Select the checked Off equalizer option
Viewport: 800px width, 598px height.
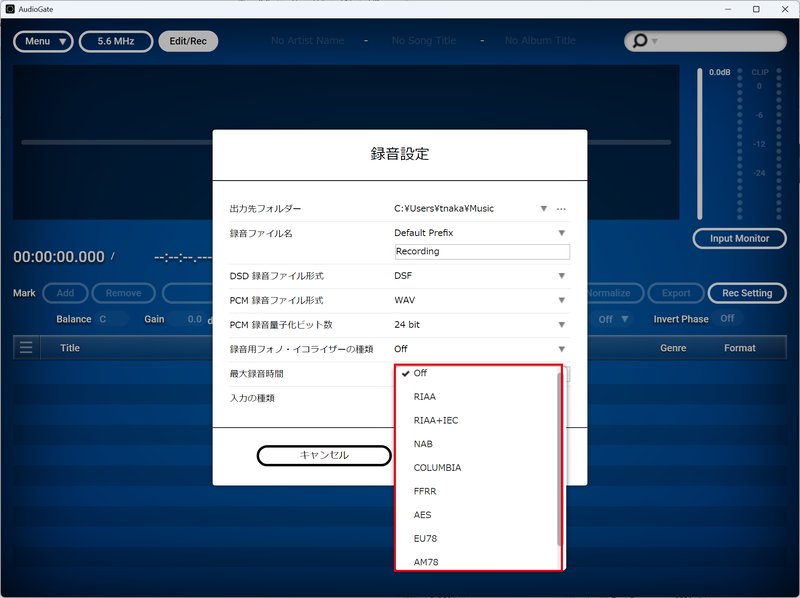coord(424,372)
